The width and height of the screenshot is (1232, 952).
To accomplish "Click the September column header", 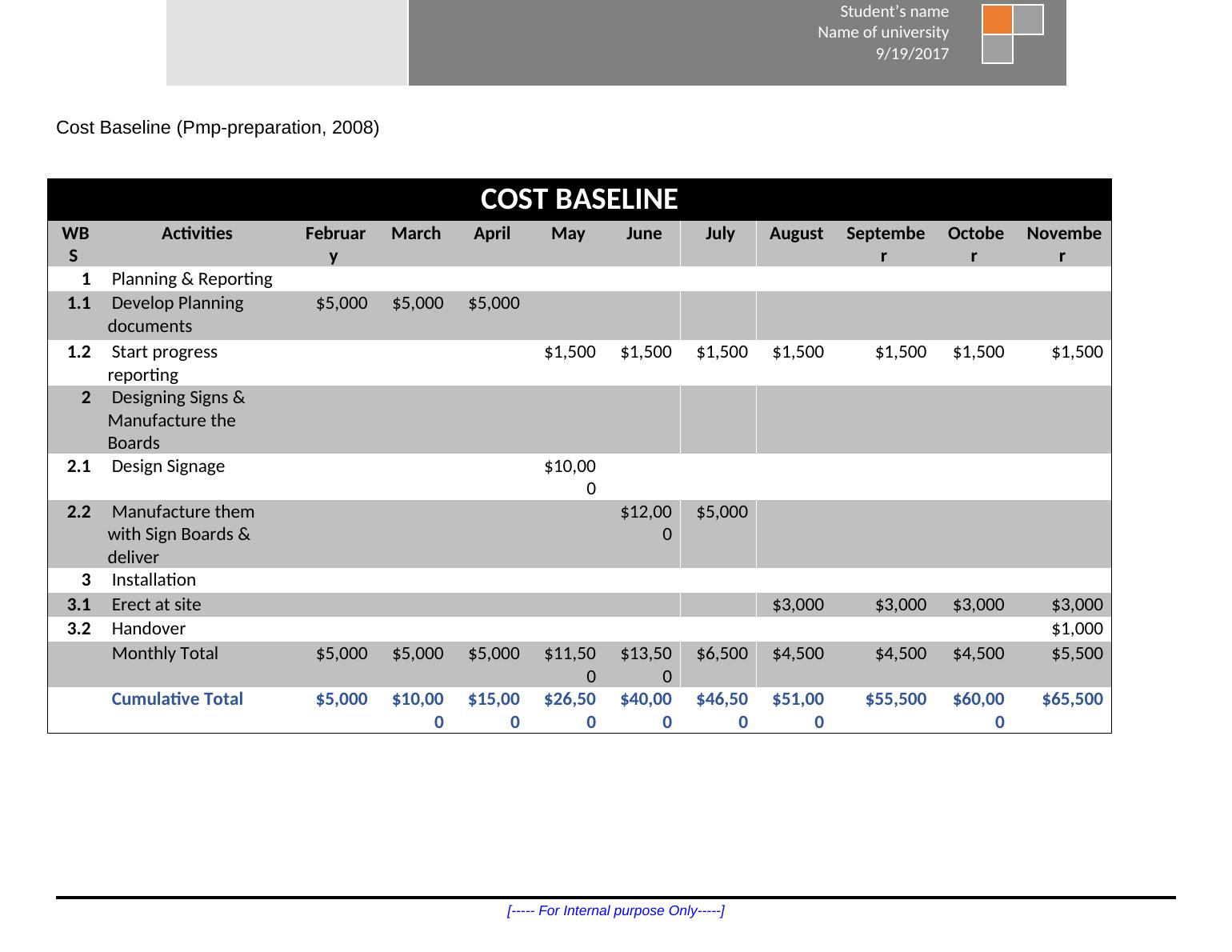I will coord(885,244).
